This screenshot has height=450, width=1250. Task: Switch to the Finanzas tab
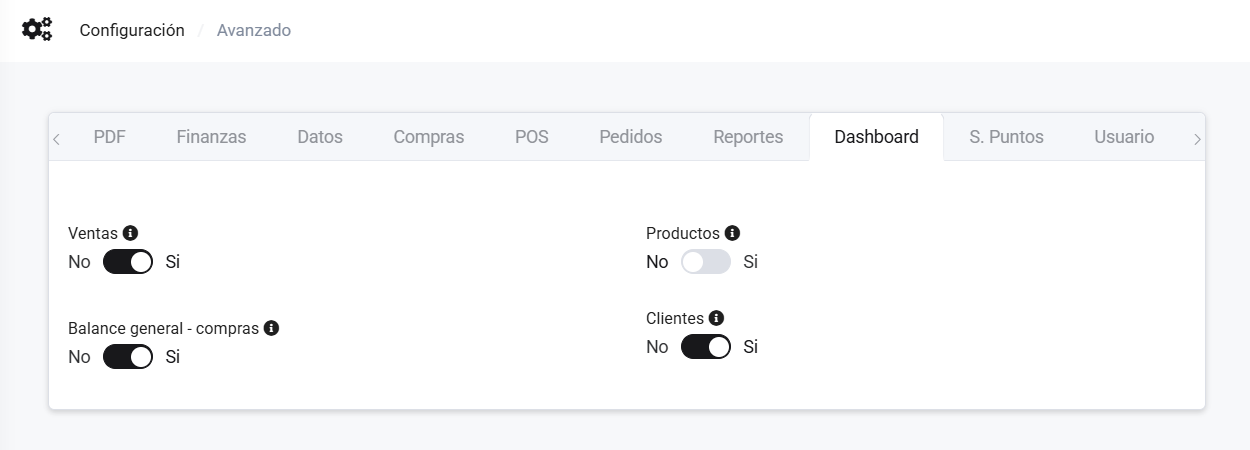[x=211, y=137]
